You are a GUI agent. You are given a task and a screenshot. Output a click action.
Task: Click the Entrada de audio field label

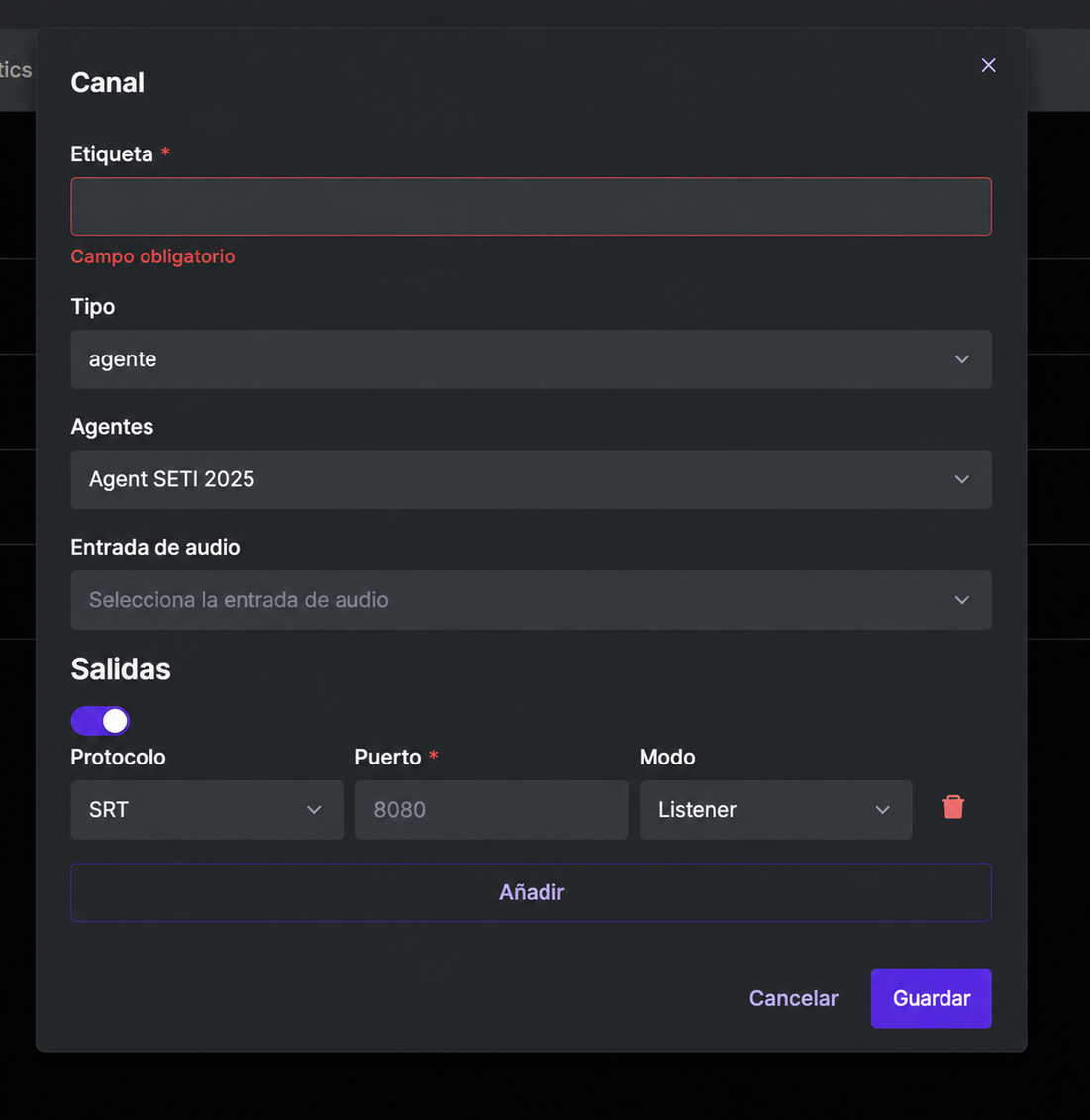coord(155,548)
